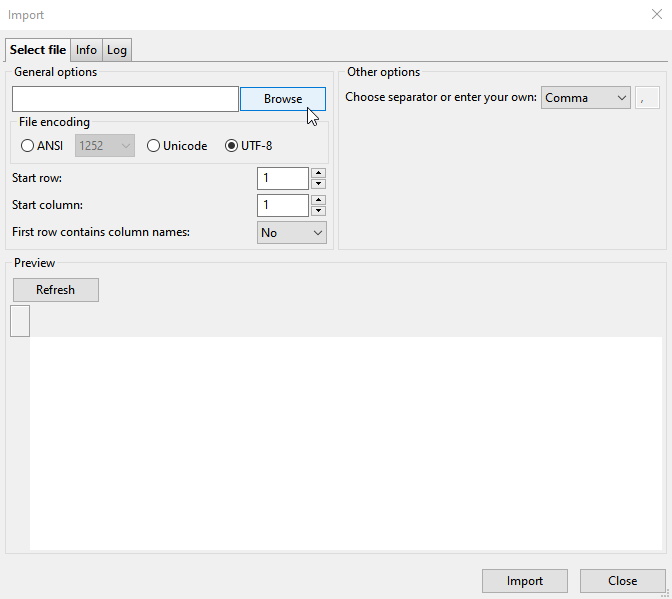Select the ANSI encoding radio button
672x599 pixels.
click(27, 146)
